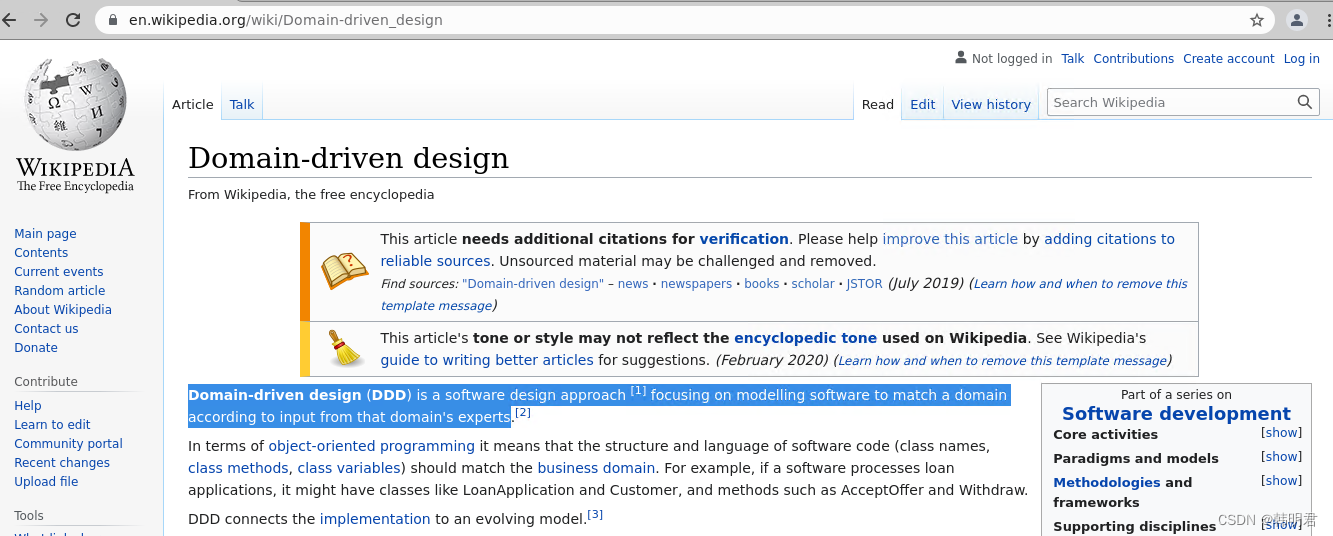Screen dimensions: 1333x536
Task: Click the scholar find-sources link
Action: tap(813, 284)
